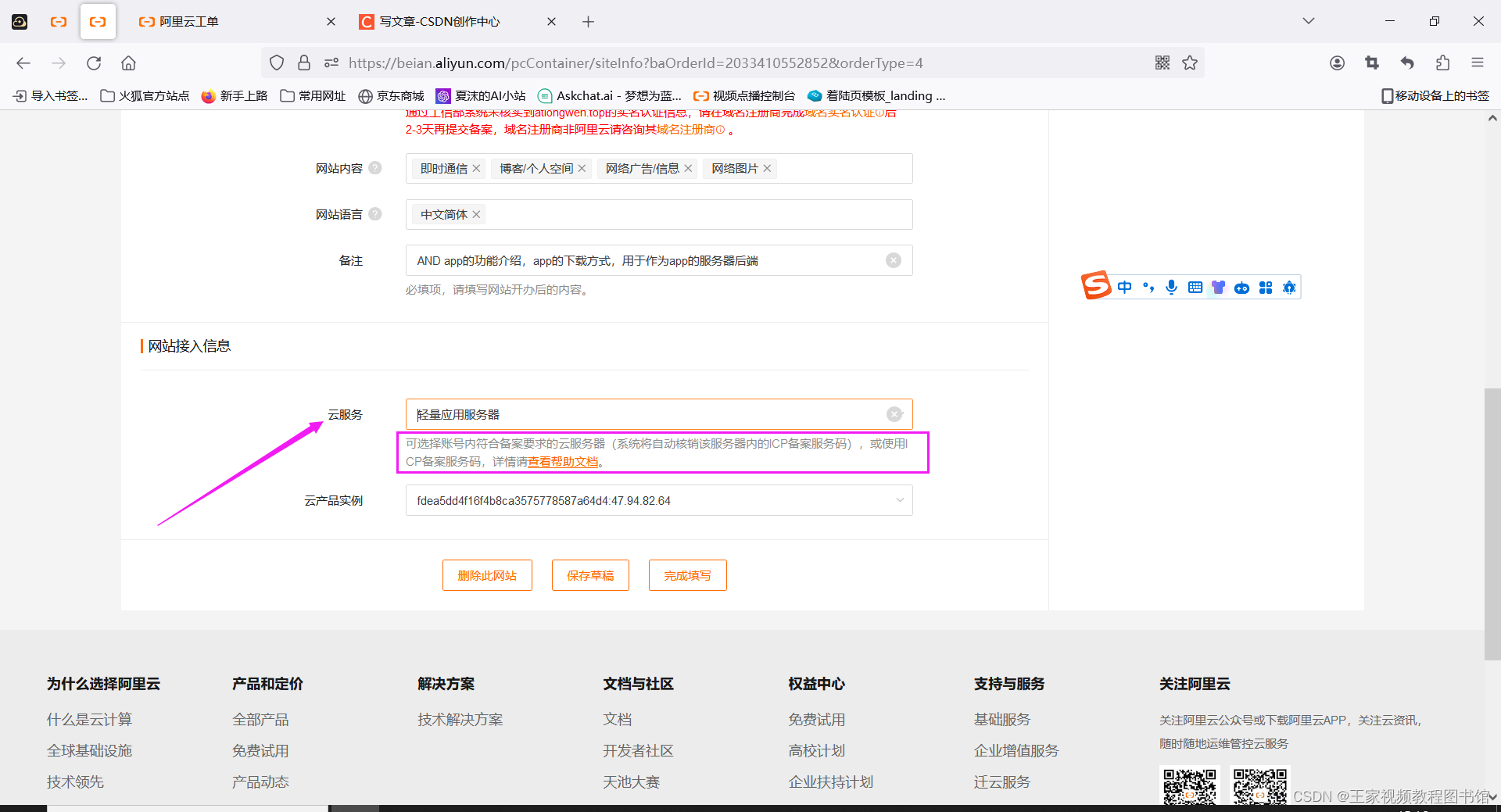Screen dimensions: 1501x812
Task: Click 保存草稿 button
Action: 590,575
